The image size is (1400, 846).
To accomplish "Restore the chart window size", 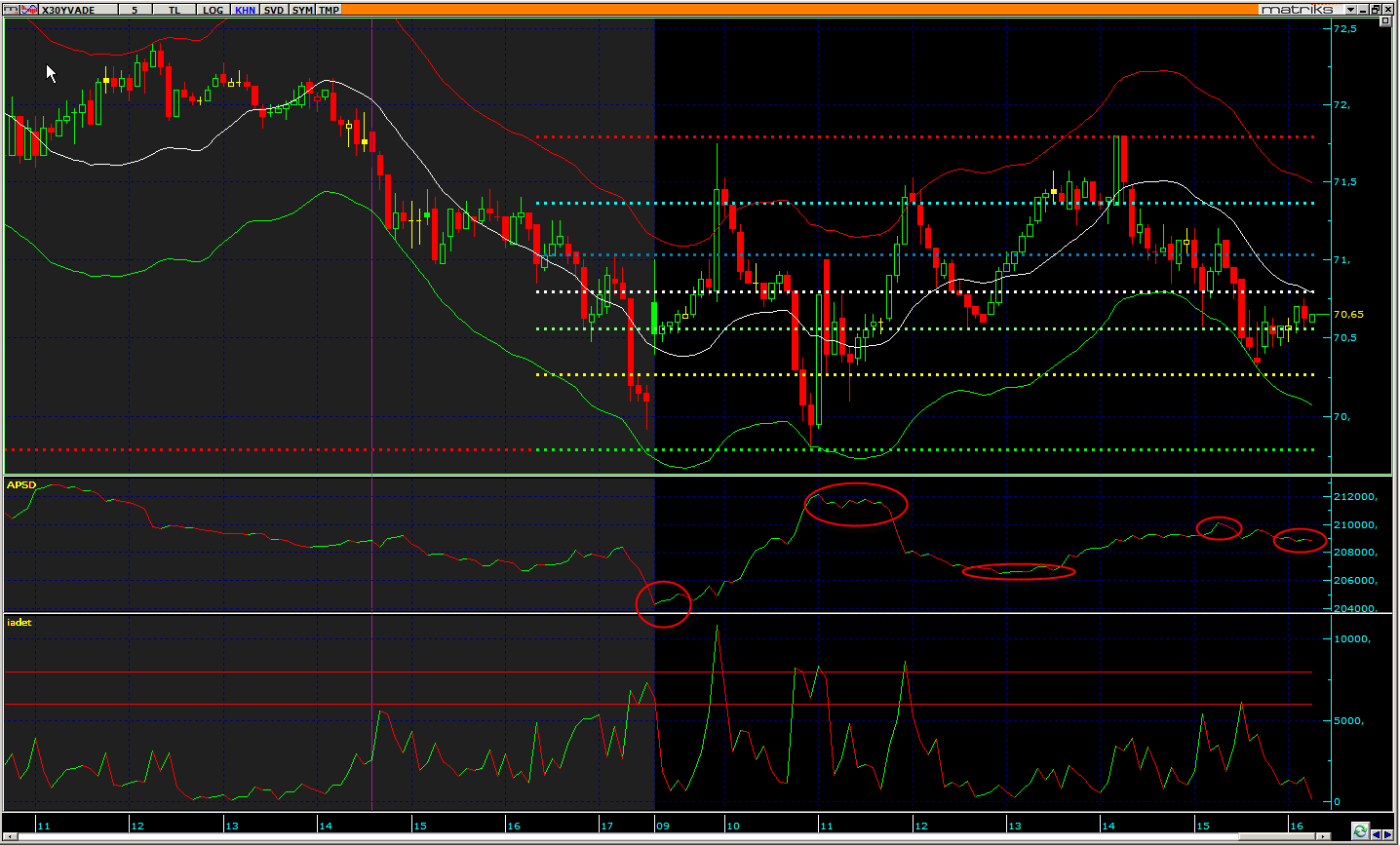I will (1376, 10).
